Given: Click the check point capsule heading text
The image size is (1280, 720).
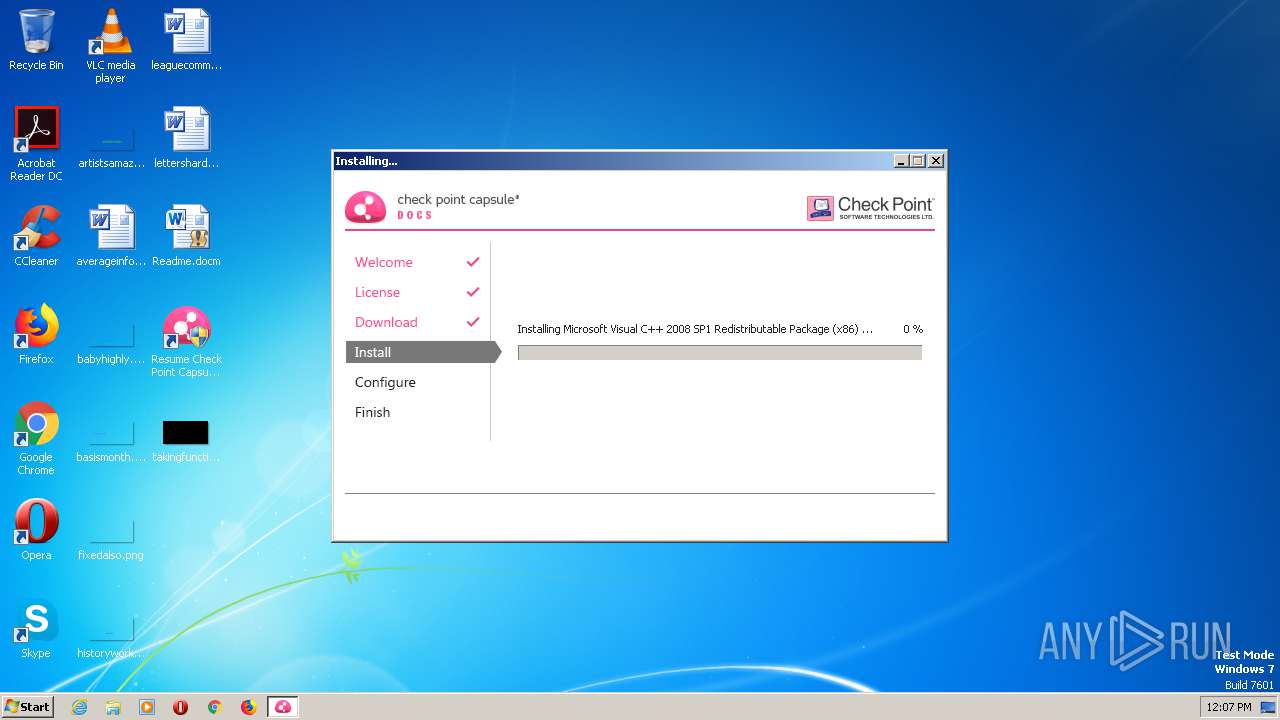Looking at the screenshot, I should click(458, 199).
